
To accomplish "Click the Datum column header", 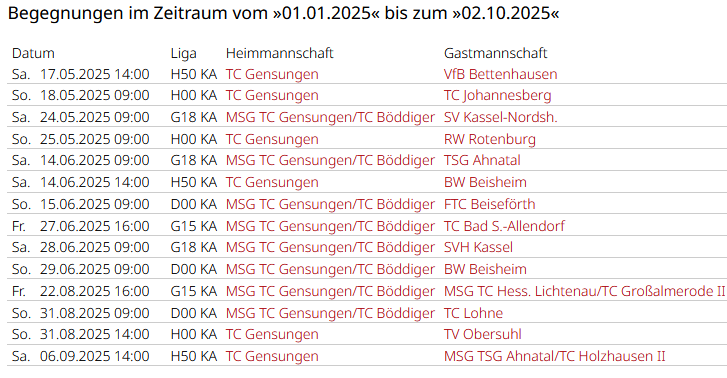I will [x=33, y=53].
